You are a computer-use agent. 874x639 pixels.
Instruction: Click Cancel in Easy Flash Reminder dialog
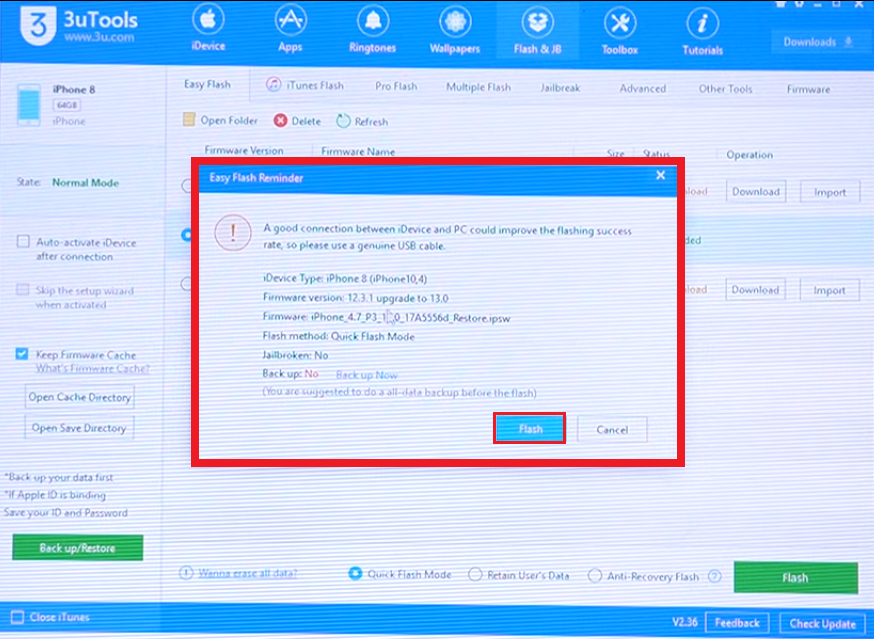(x=612, y=429)
